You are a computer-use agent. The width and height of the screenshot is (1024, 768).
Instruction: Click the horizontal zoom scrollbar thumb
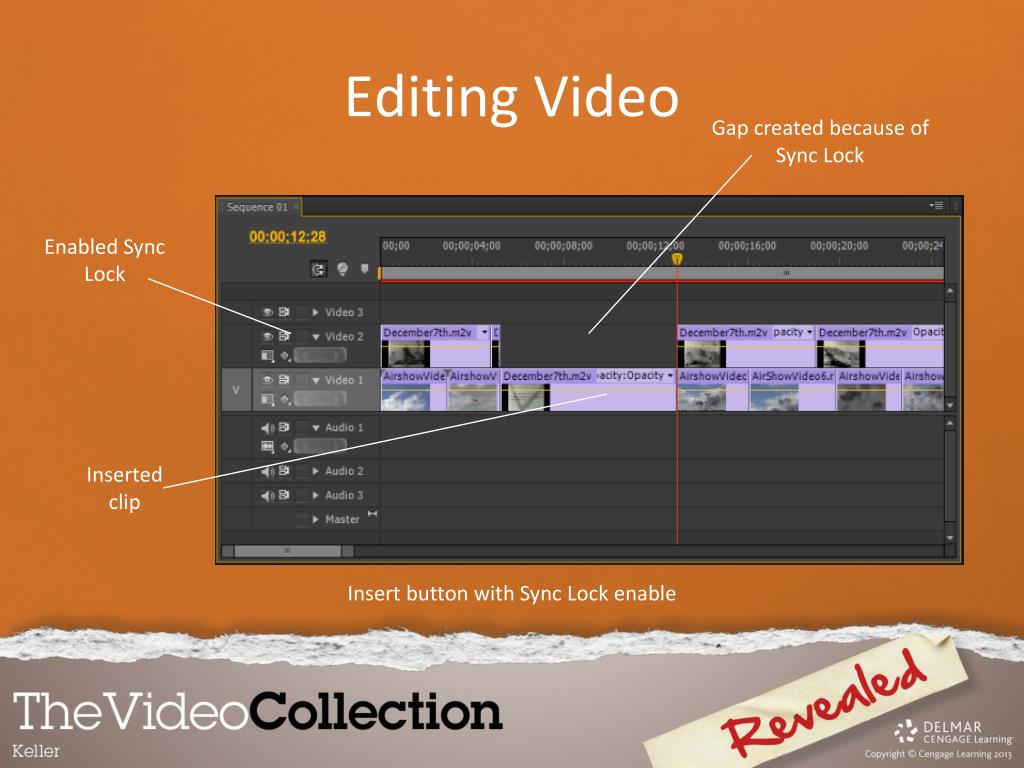287,551
